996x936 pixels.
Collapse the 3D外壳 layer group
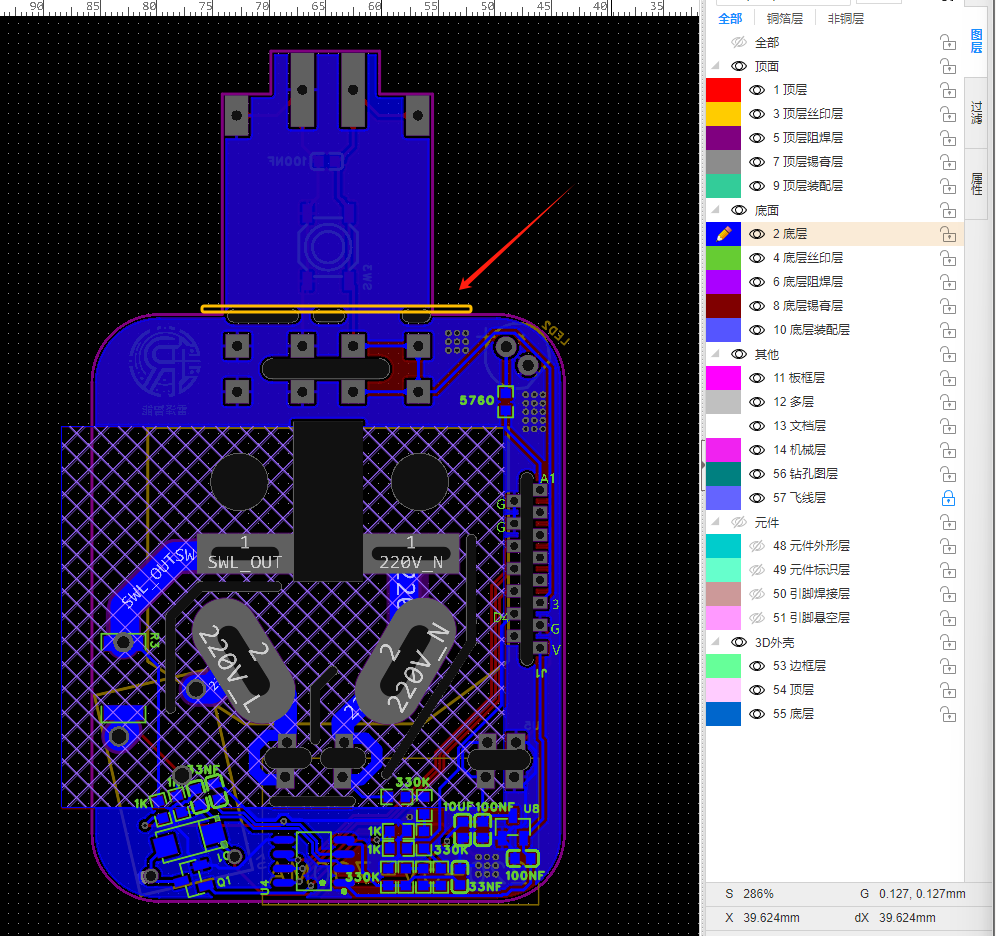pos(716,643)
